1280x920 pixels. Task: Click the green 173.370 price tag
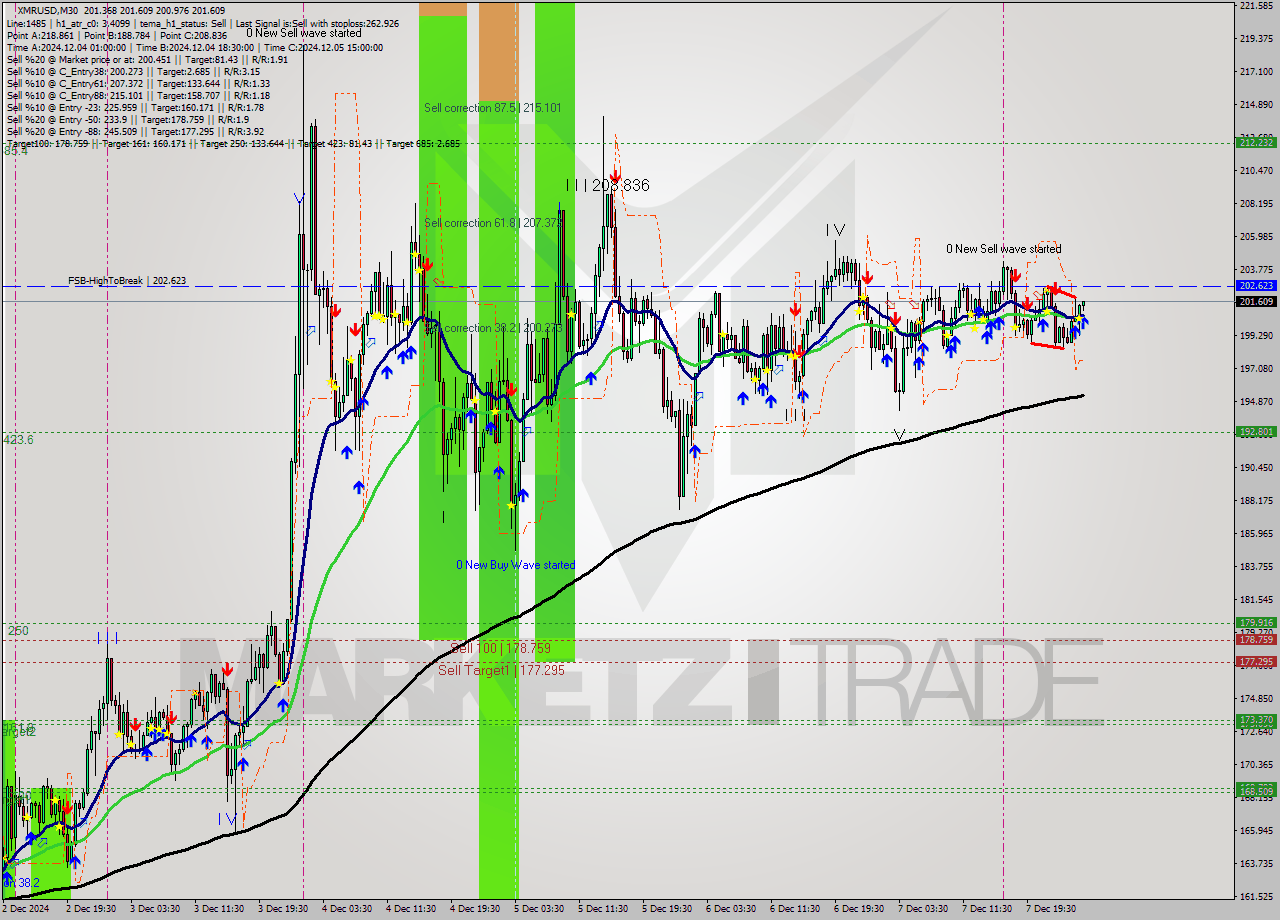[x=1256, y=719]
